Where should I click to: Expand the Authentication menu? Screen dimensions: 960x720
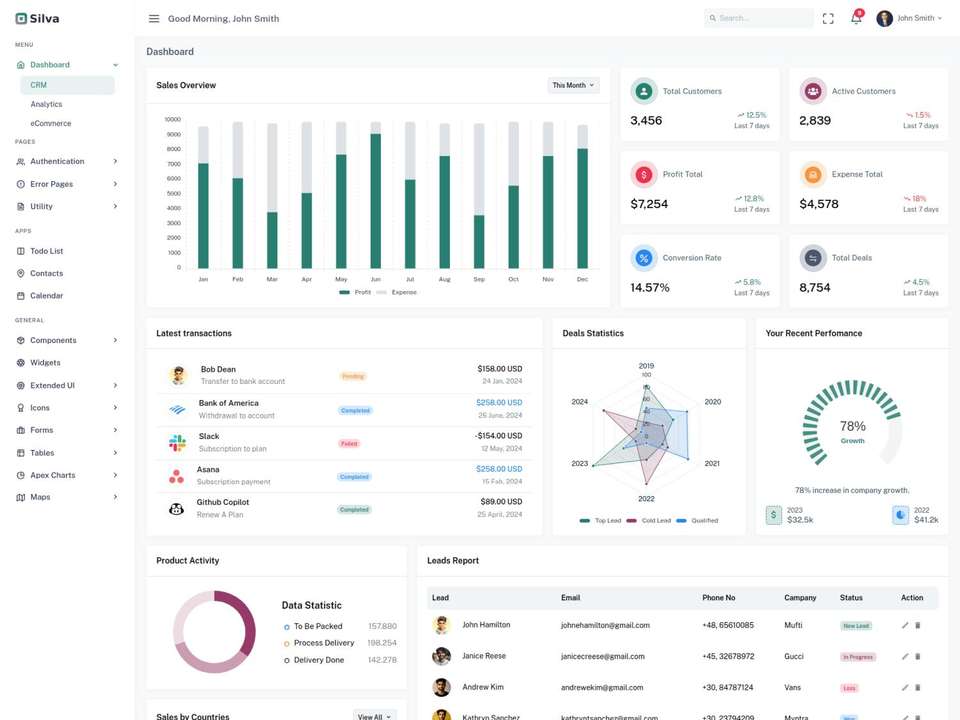(67, 162)
